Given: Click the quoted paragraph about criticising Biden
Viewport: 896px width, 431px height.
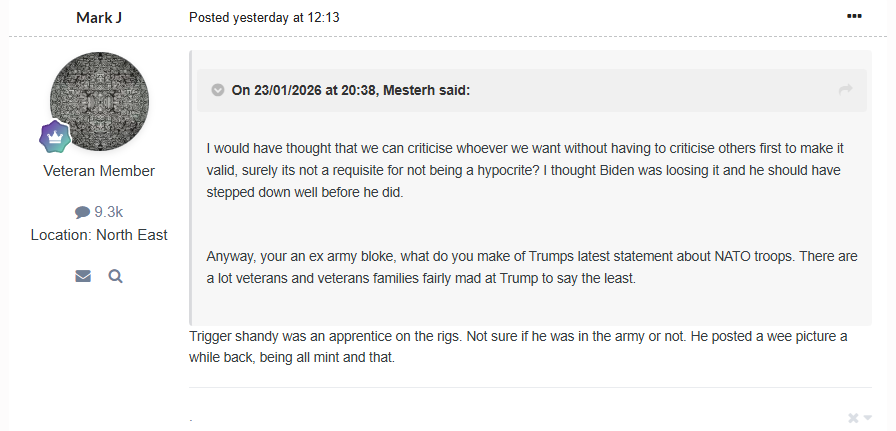Looking at the screenshot, I should [525, 170].
